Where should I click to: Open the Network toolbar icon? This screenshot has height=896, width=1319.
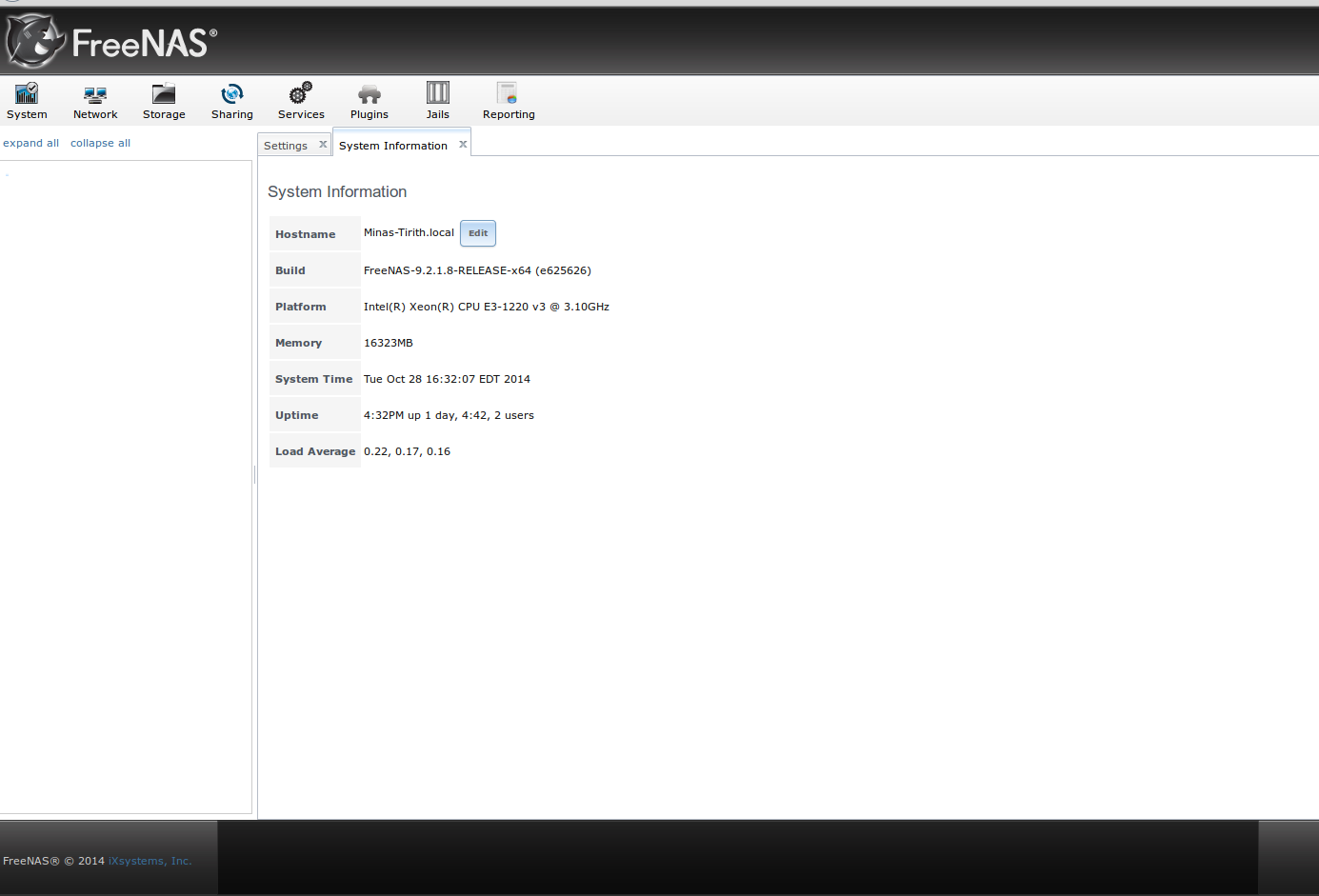(x=95, y=100)
